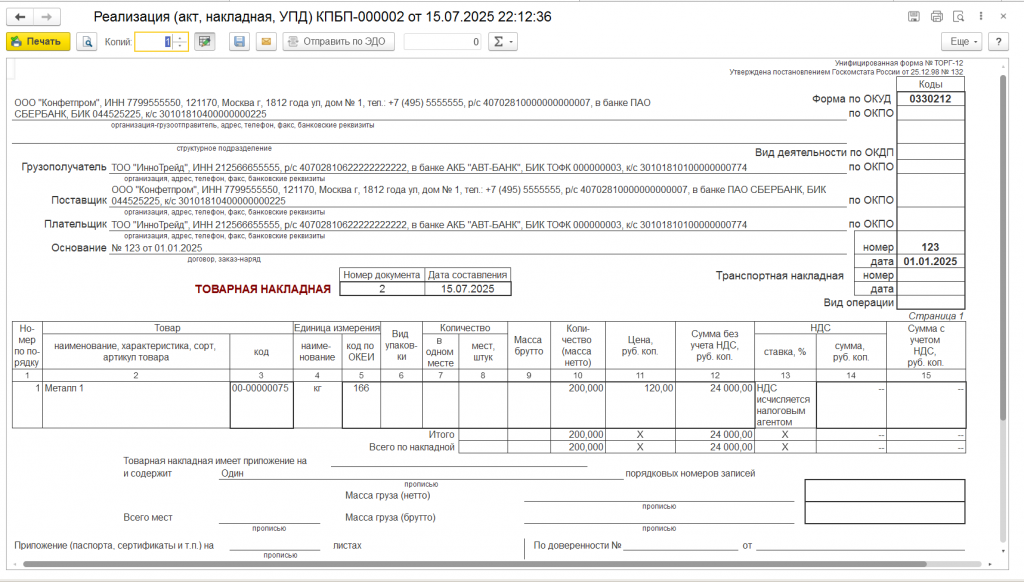The height and width of the screenshot is (582, 1024).
Task: Click the Всего мест label
Action: pos(148,517)
